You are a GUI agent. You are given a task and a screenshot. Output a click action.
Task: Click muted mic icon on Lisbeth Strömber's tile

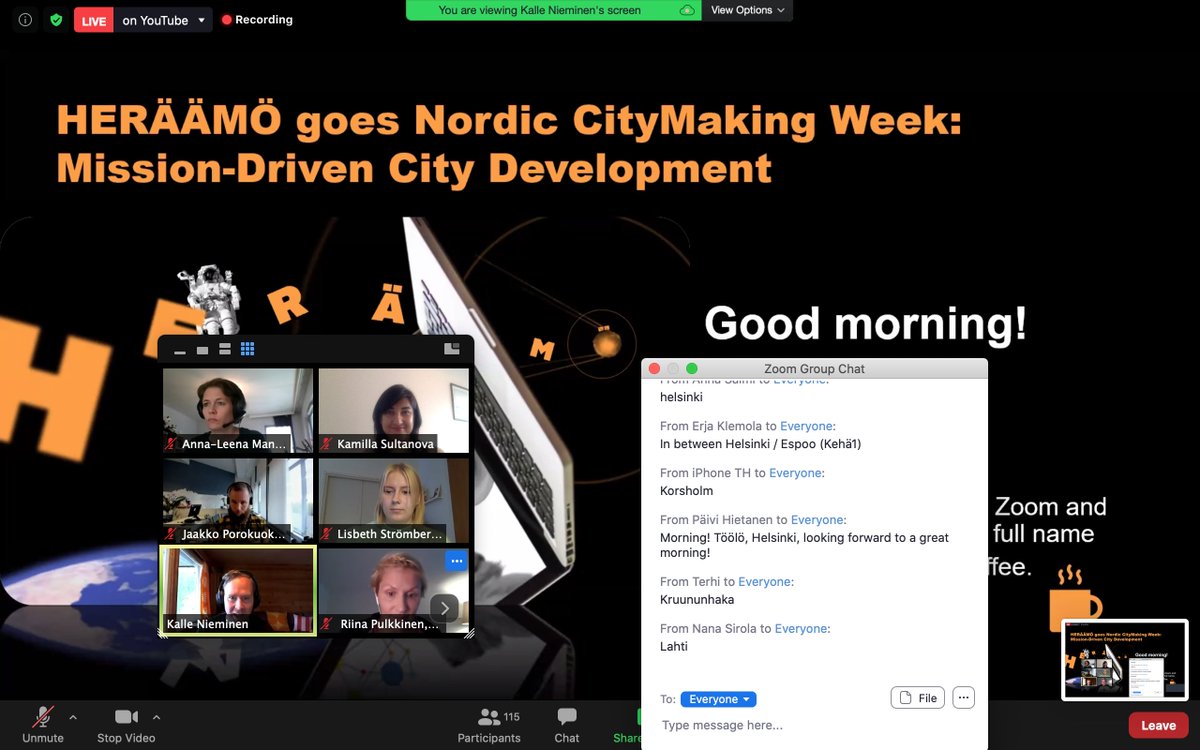(328, 534)
